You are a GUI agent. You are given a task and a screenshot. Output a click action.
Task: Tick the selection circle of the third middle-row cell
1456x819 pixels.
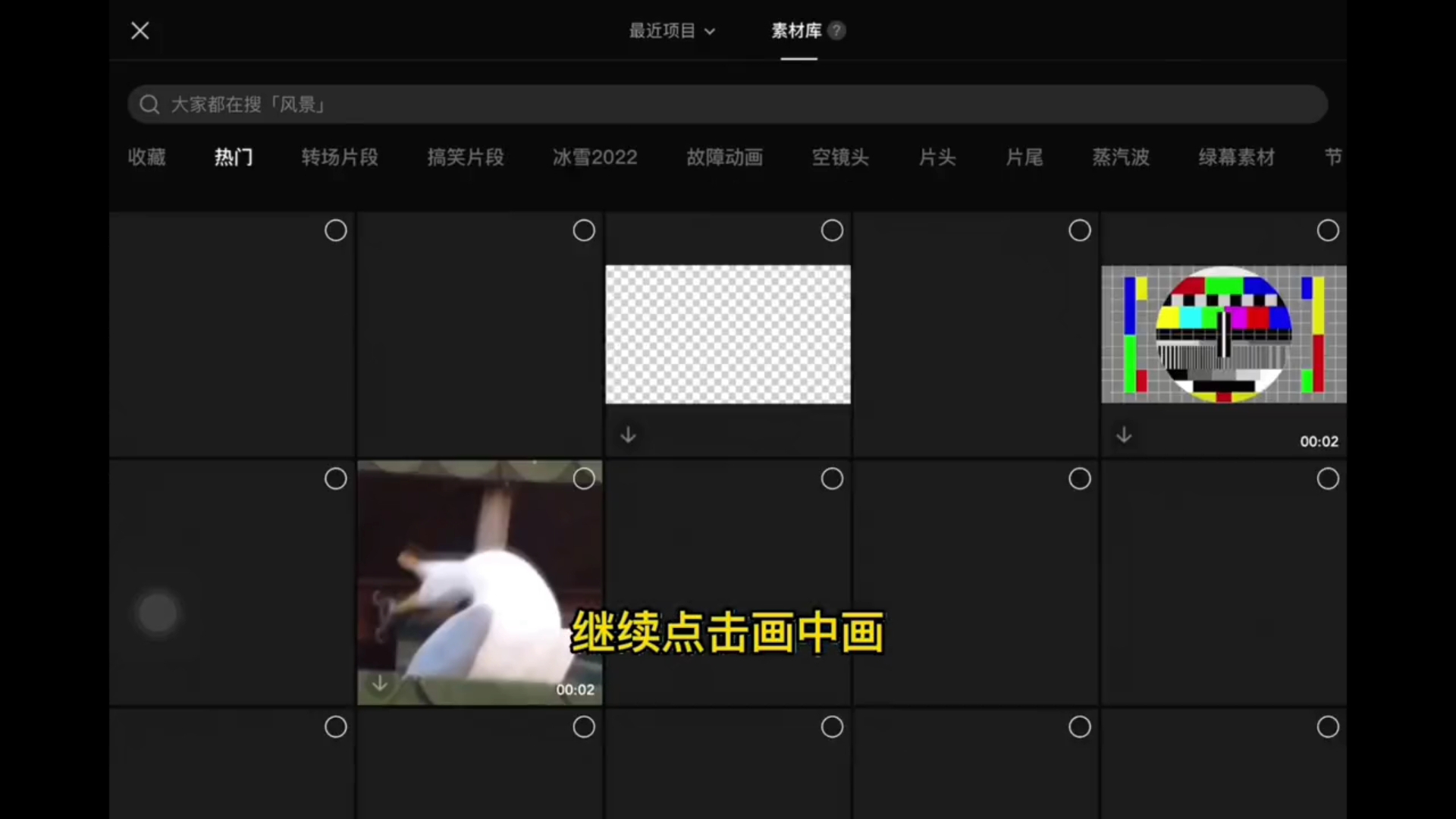click(832, 479)
